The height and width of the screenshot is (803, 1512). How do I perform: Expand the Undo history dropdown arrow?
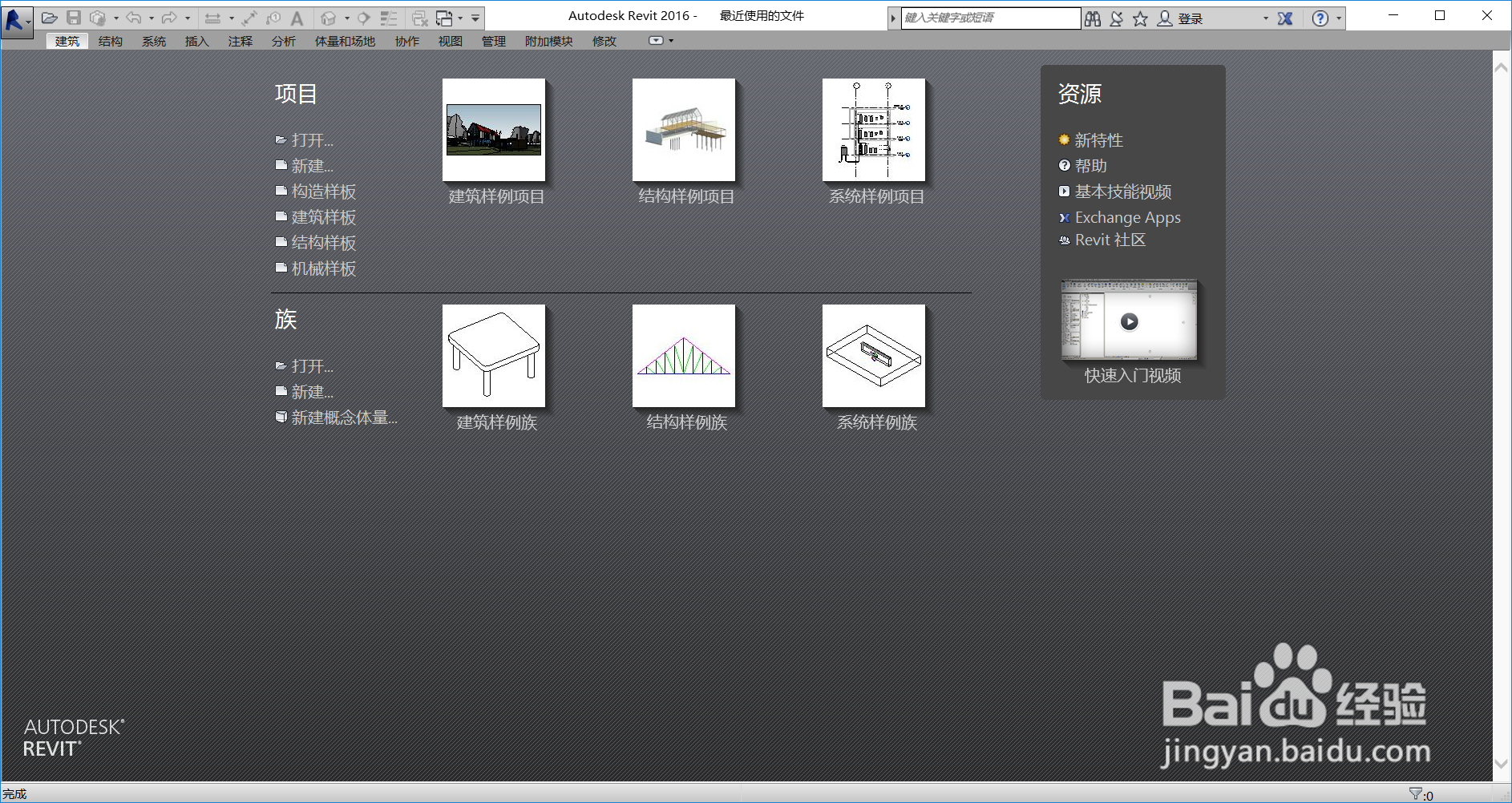[152, 18]
